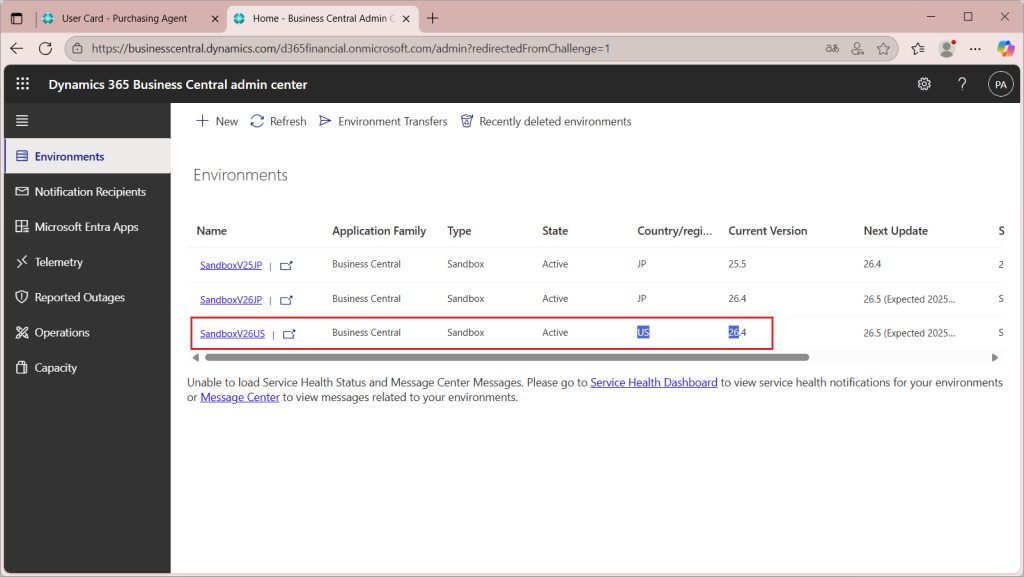
Task: Open Environment Transfers
Action: pos(383,121)
